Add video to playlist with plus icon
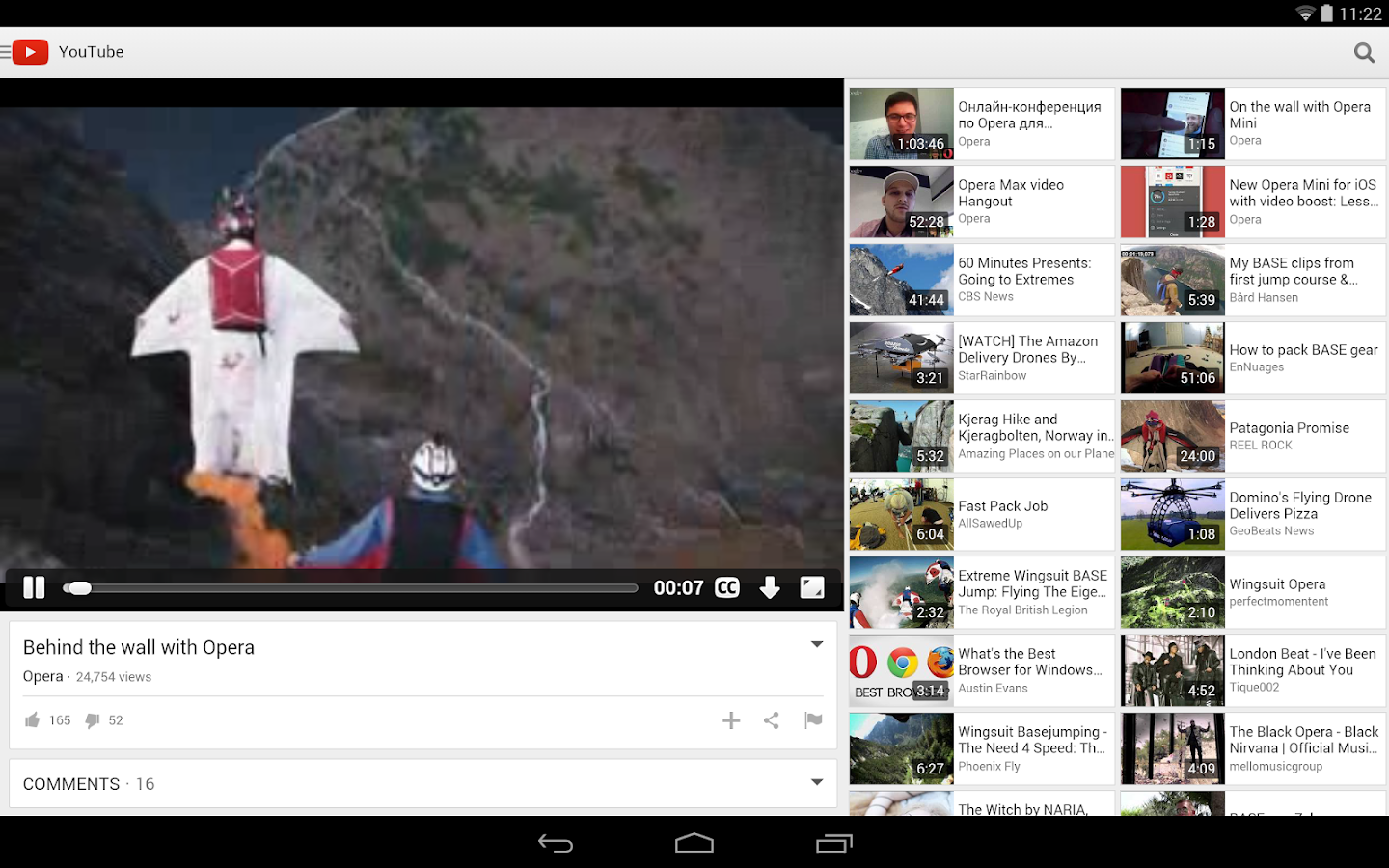This screenshot has width=1389, height=868. click(731, 720)
